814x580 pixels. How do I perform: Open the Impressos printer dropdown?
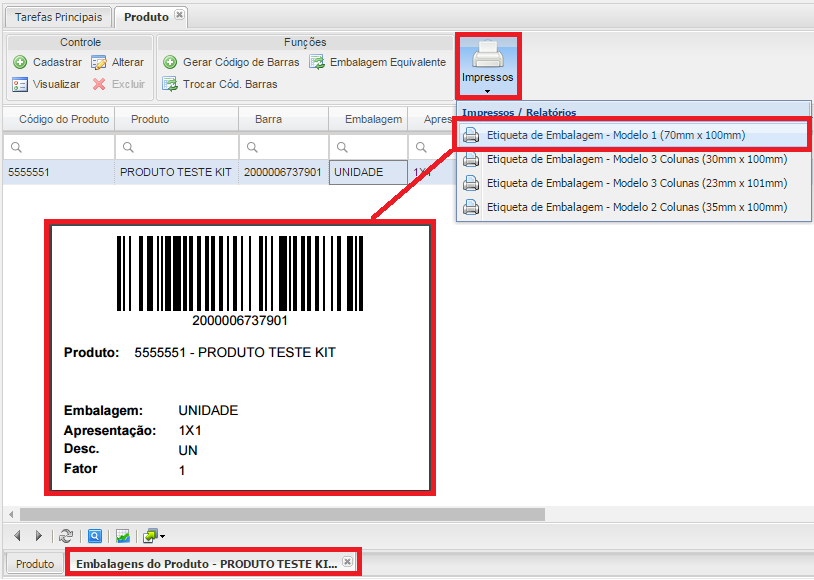point(487,66)
